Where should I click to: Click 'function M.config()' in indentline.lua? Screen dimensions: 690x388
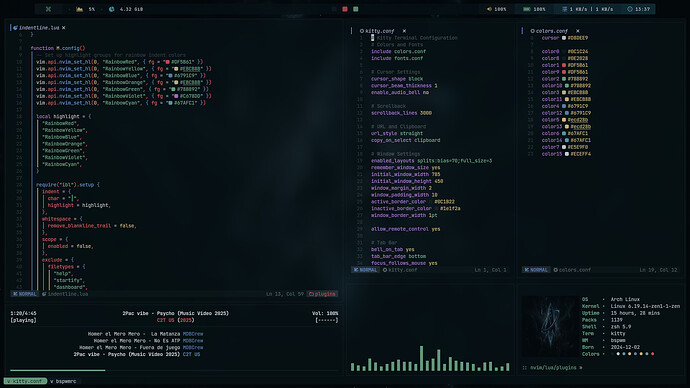pyautogui.click(x=58, y=48)
